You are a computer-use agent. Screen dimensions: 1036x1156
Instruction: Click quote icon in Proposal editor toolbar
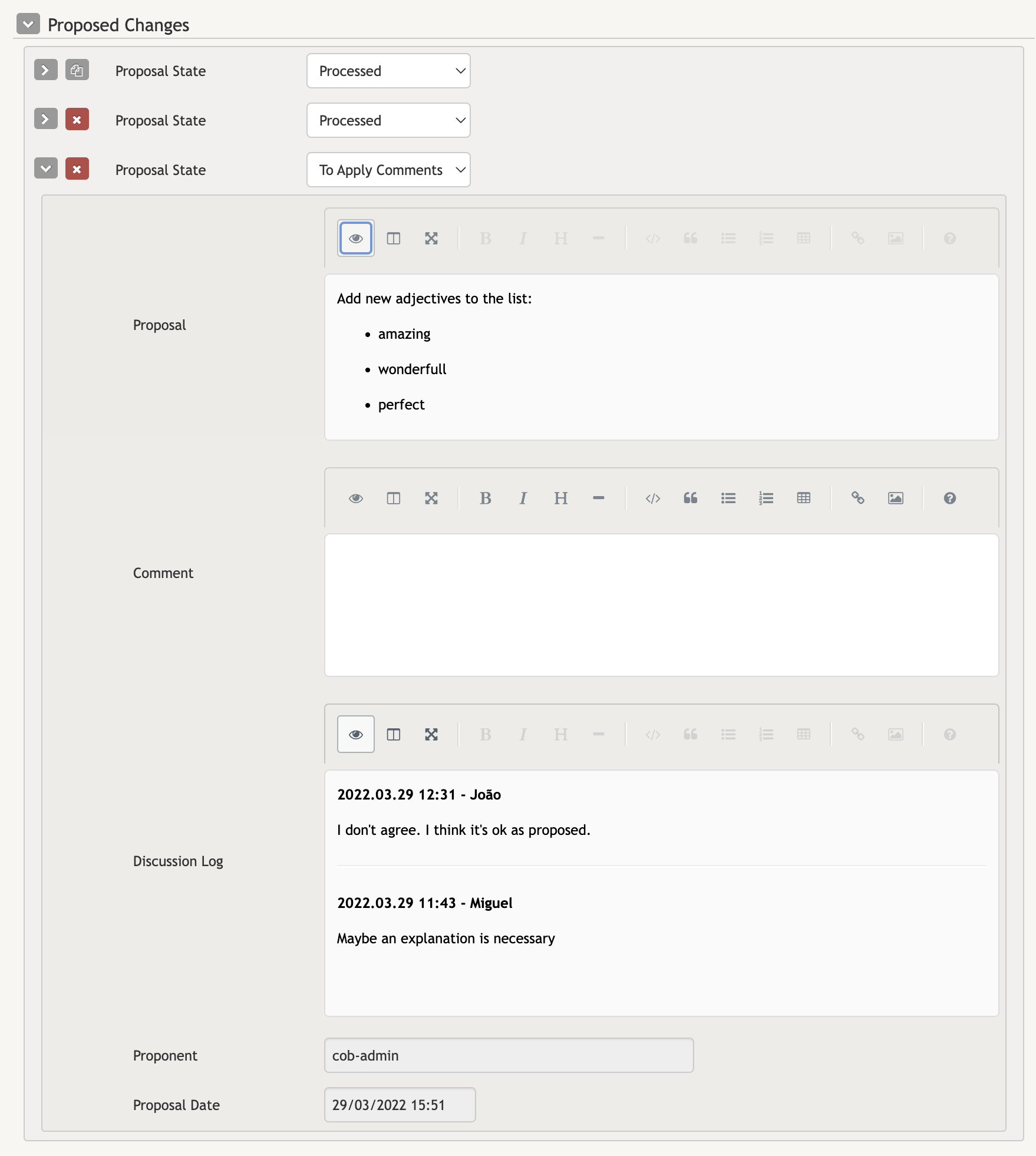pyautogui.click(x=691, y=238)
